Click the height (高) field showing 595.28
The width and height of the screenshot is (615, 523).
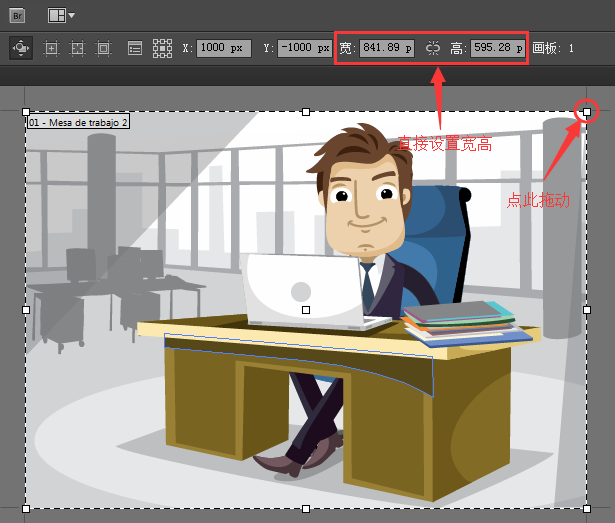pyautogui.click(x=498, y=48)
